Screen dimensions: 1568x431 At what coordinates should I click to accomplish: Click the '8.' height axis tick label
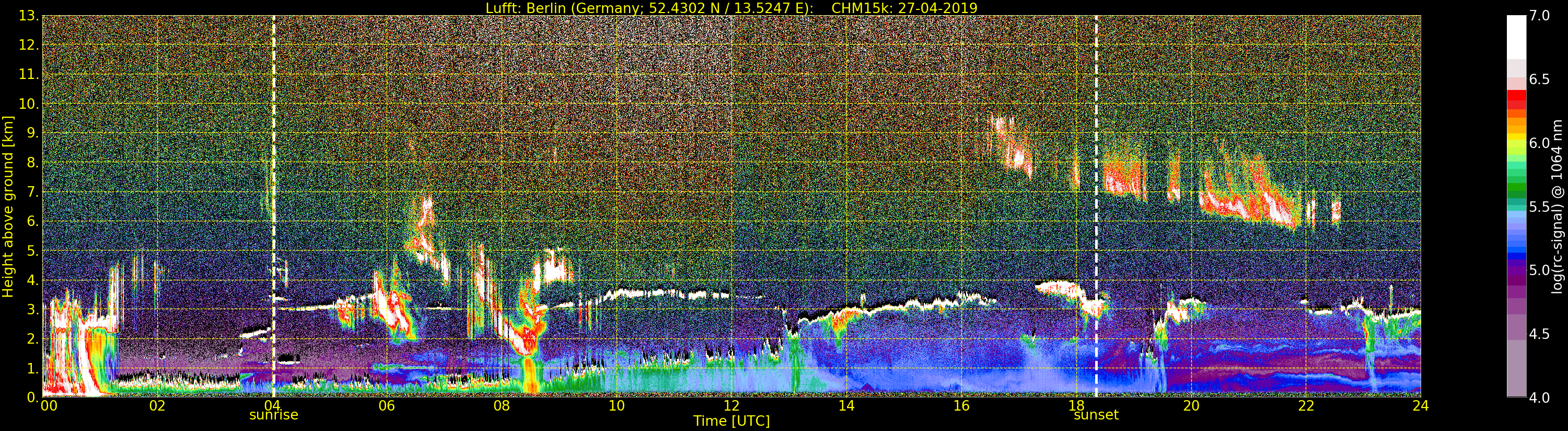pos(32,163)
